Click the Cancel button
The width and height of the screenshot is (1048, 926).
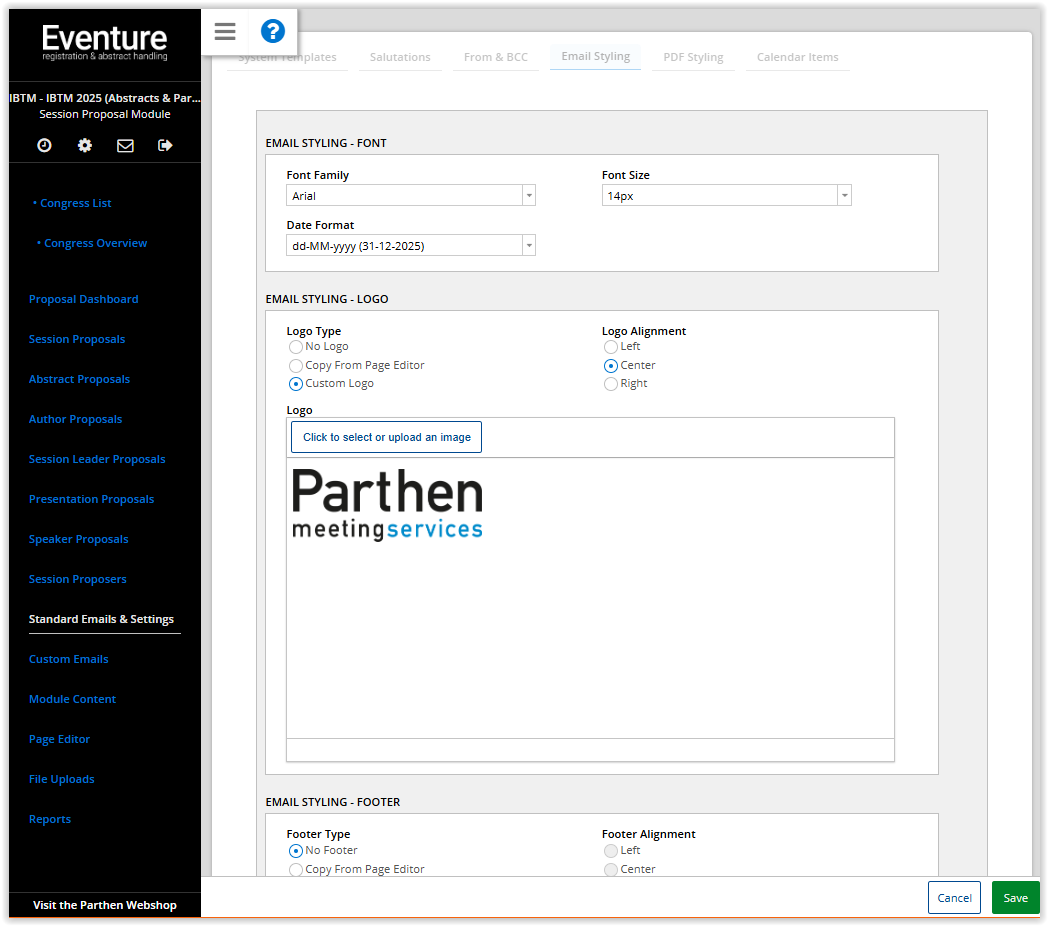954,898
